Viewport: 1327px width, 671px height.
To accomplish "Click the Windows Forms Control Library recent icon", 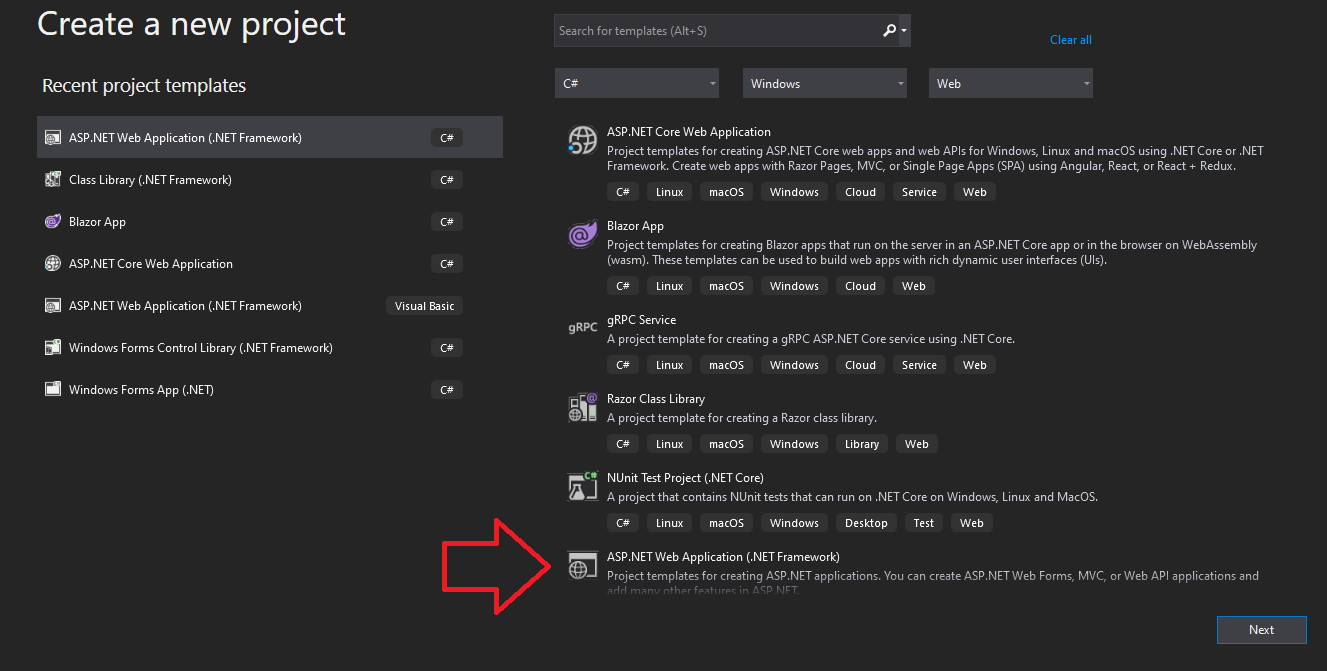I will pos(53,348).
